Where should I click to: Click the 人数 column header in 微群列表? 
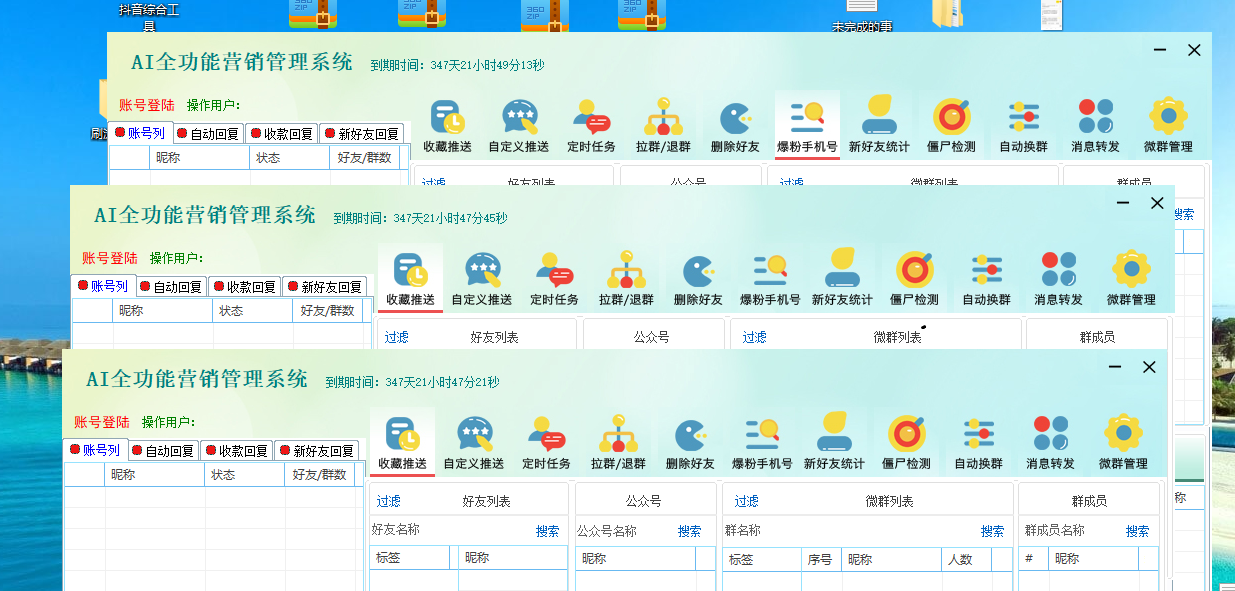pos(959,559)
